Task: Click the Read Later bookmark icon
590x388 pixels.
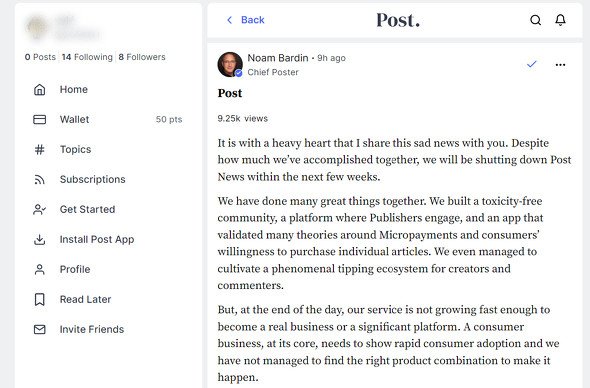Action: [x=40, y=300]
